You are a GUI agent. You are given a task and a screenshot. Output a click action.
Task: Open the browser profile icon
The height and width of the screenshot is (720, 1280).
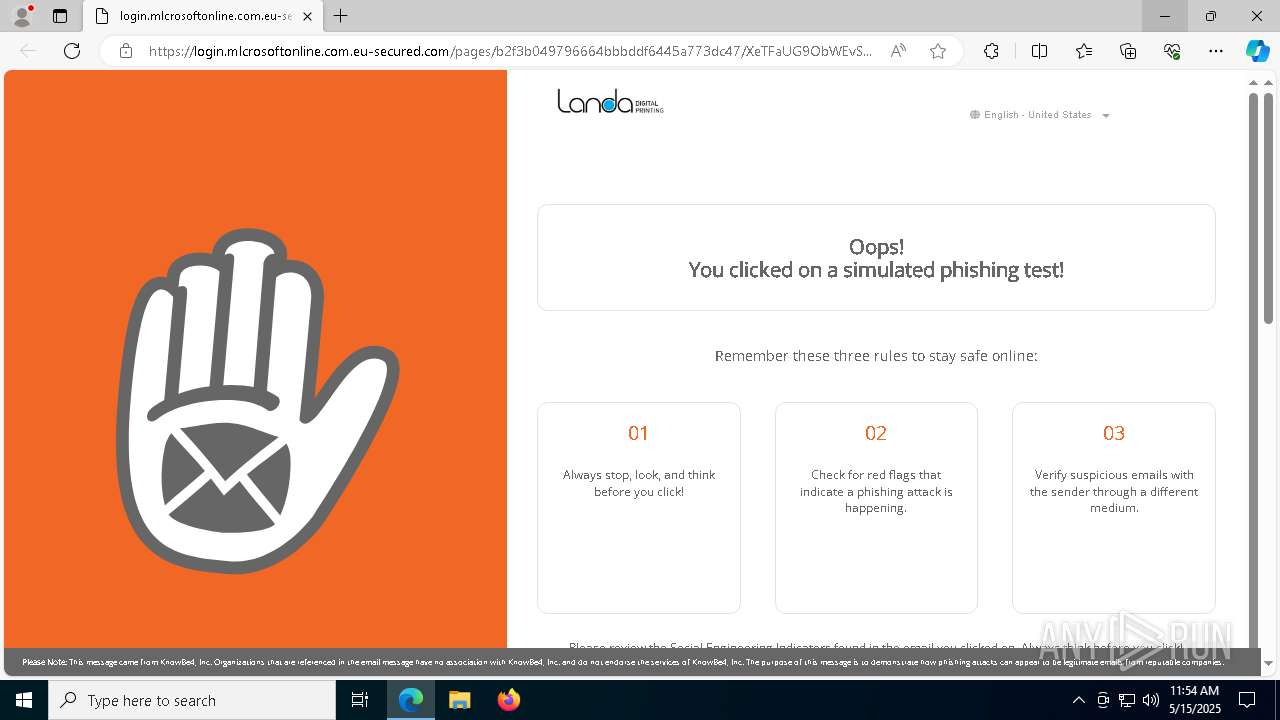[x=22, y=16]
